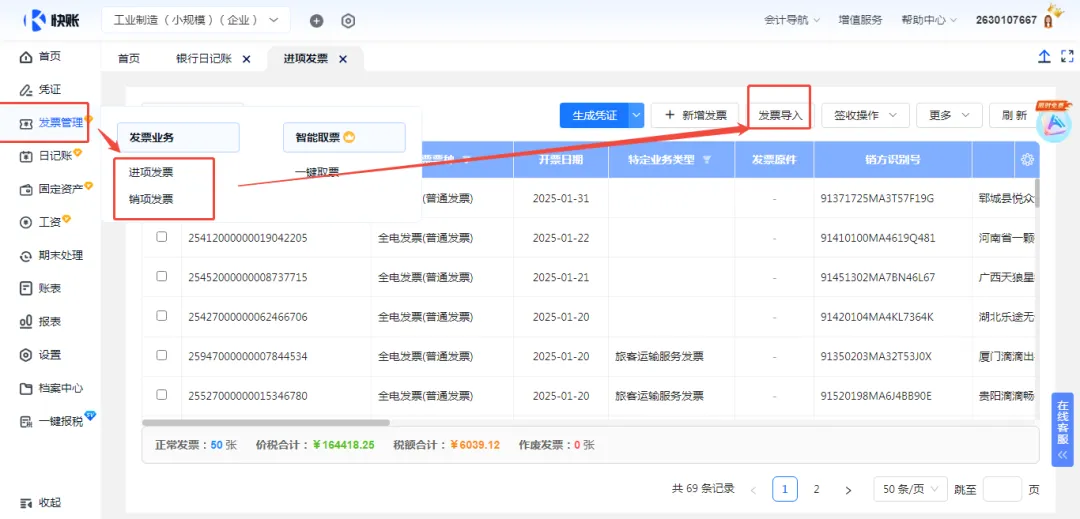Open 固定资产 in the sidebar
Screen dimensions: 1080x519
tap(55, 189)
